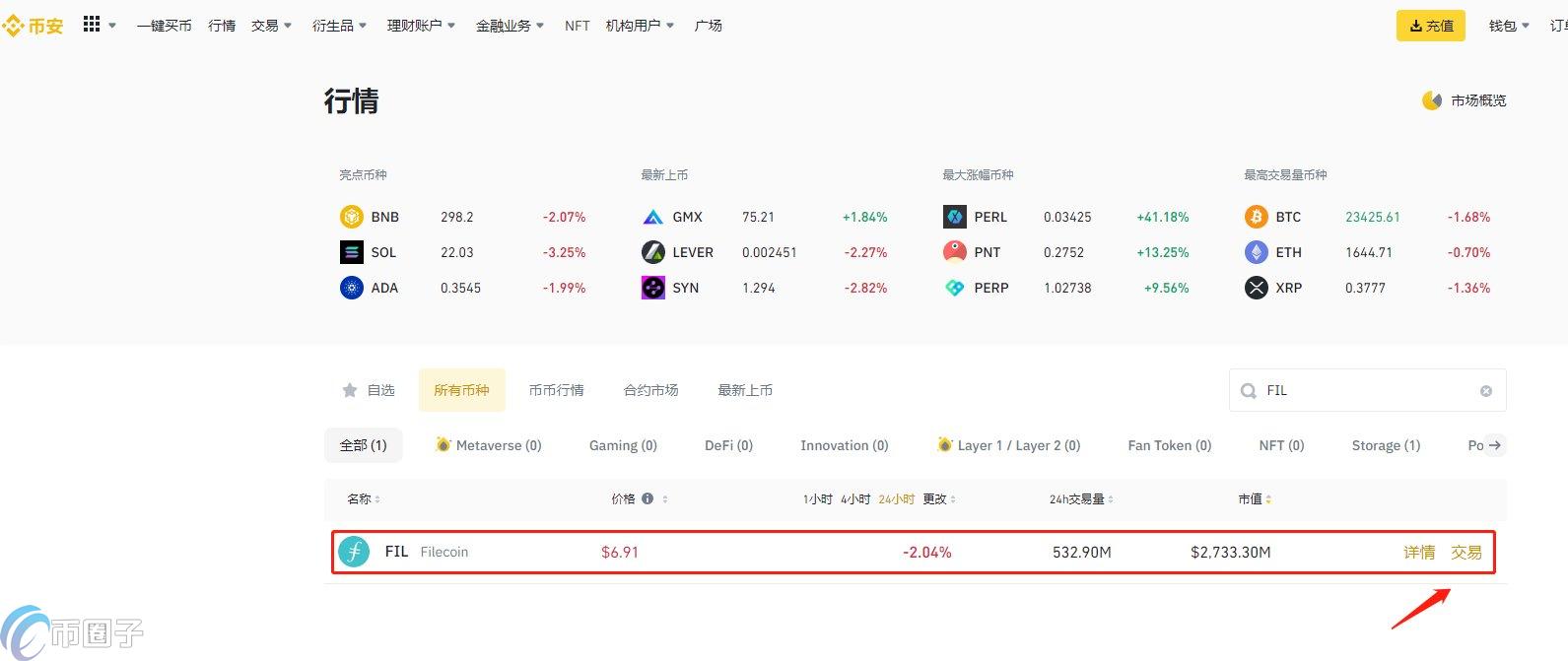The width and height of the screenshot is (1568, 661).
Task: Click the PERP token icon
Action: coord(955,288)
